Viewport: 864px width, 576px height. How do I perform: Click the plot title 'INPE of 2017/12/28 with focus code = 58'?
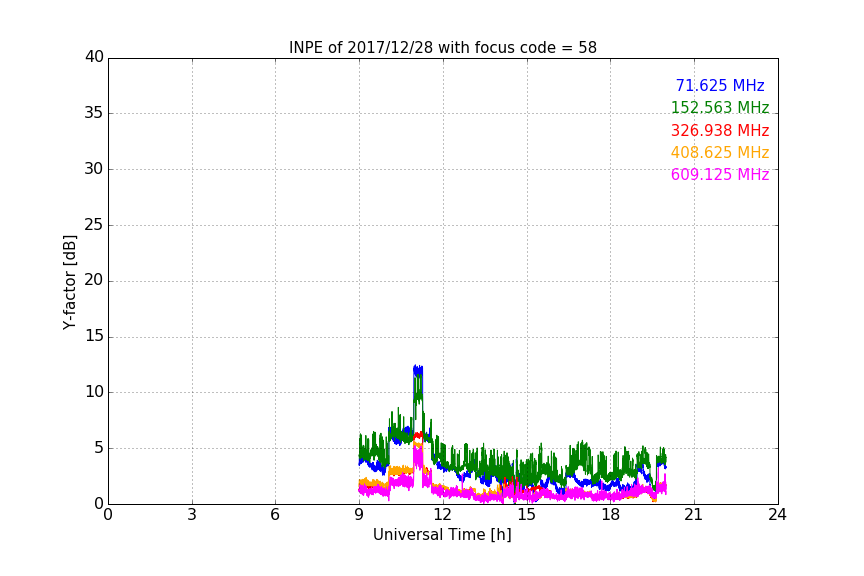pyautogui.click(x=442, y=47)
